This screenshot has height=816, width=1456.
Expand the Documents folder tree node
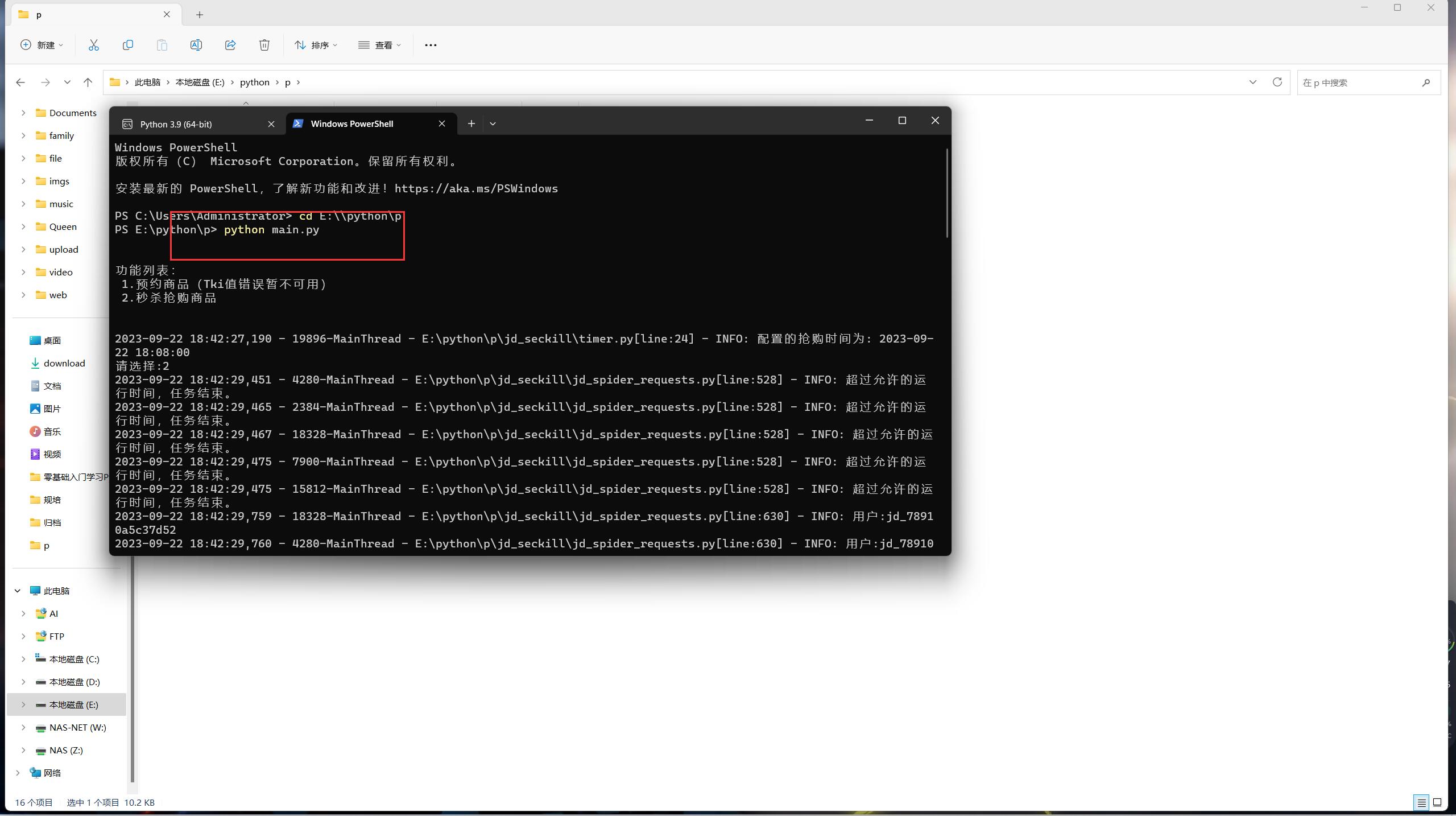pyautogui.click(x=23, y=113)
